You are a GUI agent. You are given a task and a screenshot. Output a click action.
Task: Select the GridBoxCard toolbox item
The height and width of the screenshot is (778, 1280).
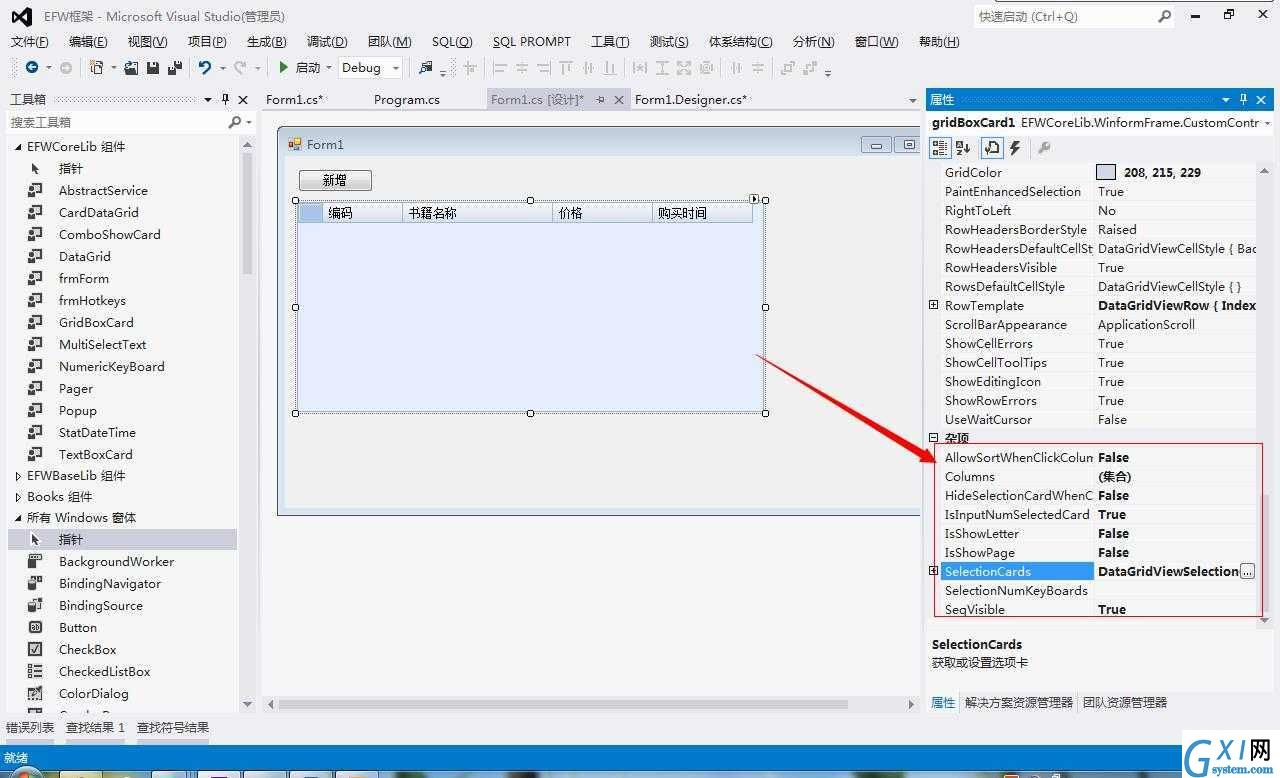pos(96,322)
